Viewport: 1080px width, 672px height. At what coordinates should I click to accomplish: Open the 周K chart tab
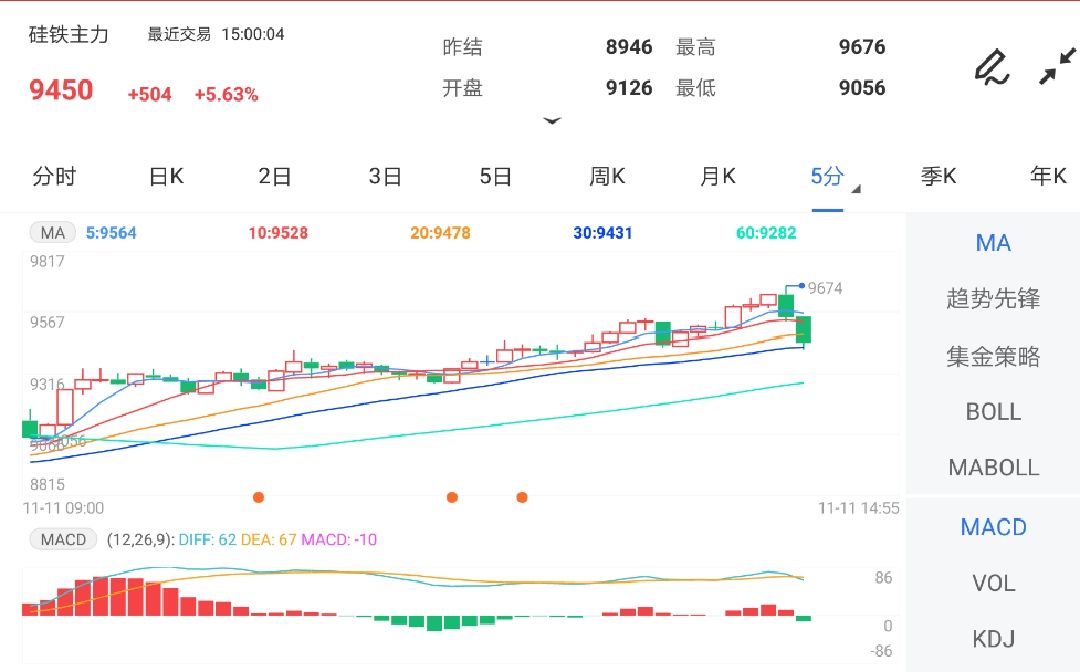pyautogui.click(x=607, y=176)
